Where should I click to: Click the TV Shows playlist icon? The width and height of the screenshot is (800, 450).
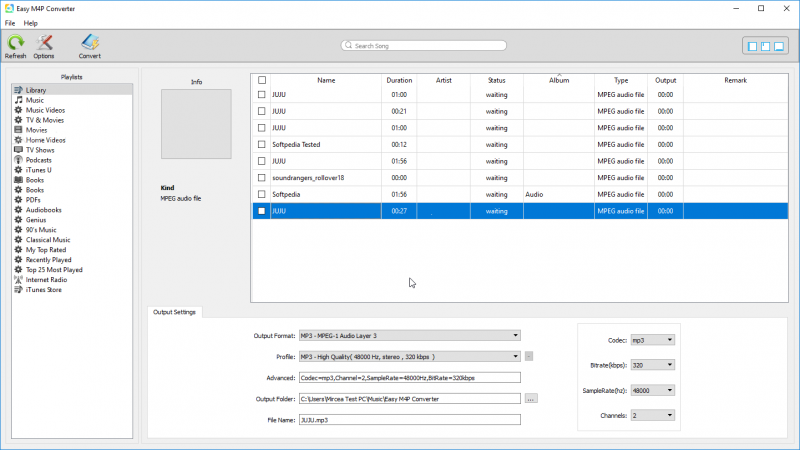(x=18, y=150)
